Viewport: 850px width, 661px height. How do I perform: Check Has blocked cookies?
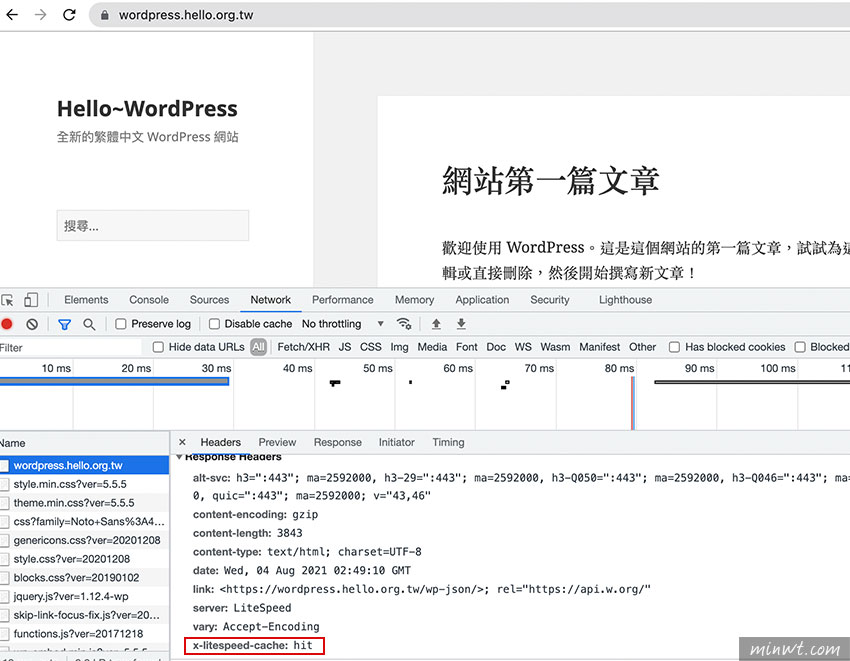click(674, 347)
